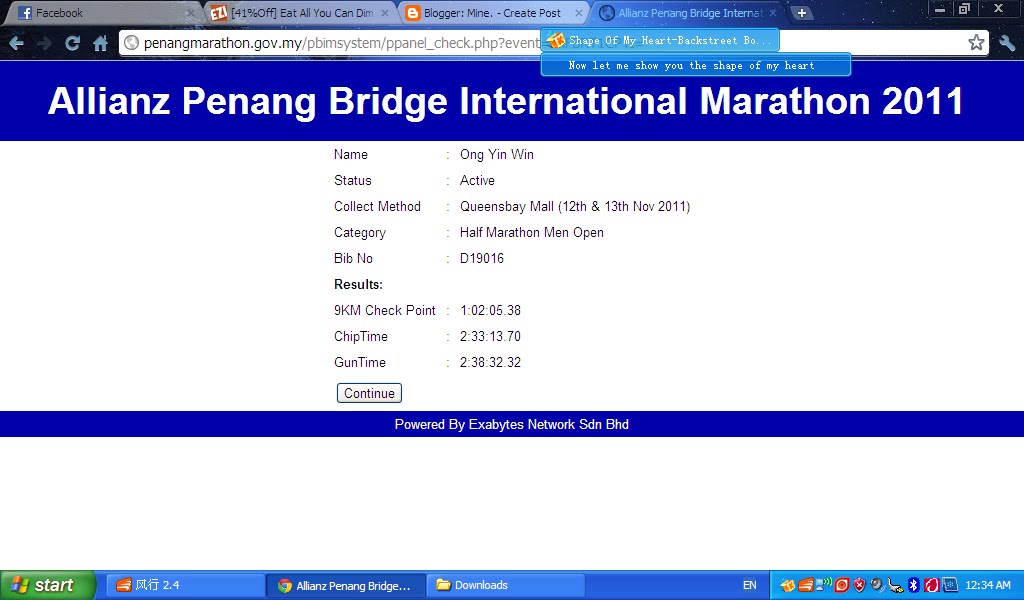Click the EN language indicator
Viewport: 1024px width, 600px height.
[x=750, y=585]
